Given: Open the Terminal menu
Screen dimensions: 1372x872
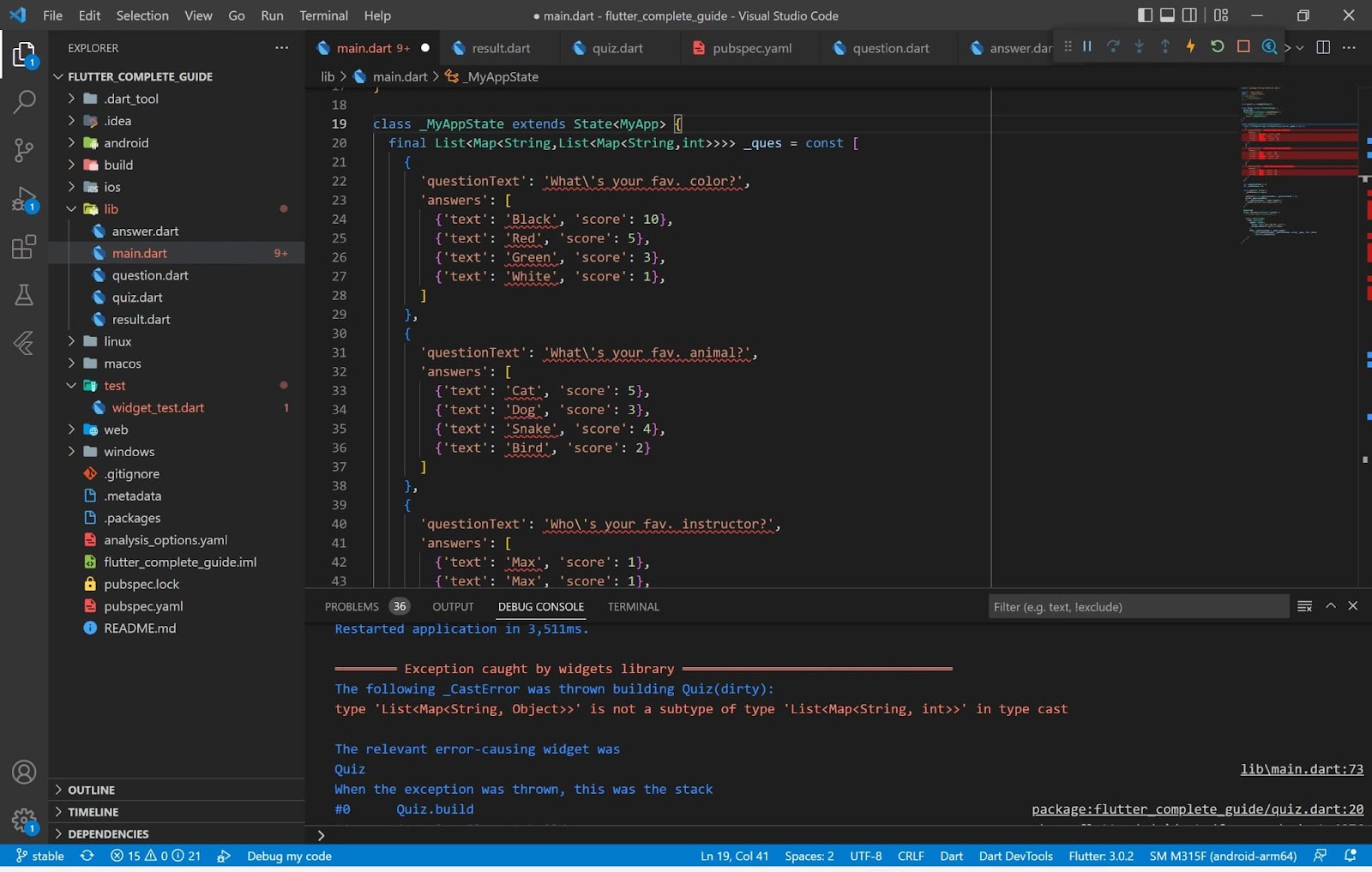Looking at the screenshot, I should 323,15.
